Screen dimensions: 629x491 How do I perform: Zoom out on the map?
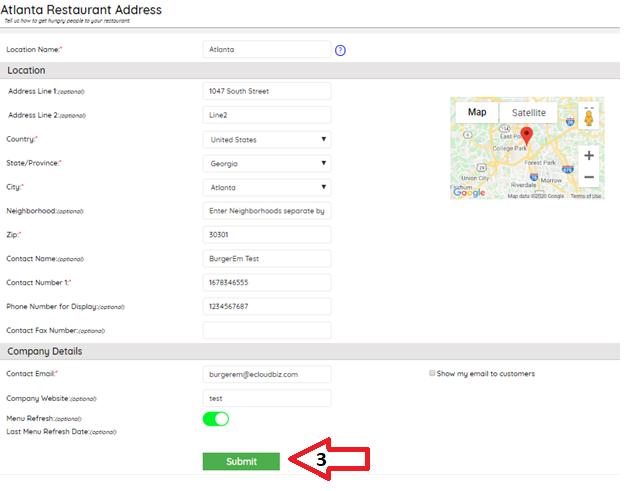coord(589,177)
